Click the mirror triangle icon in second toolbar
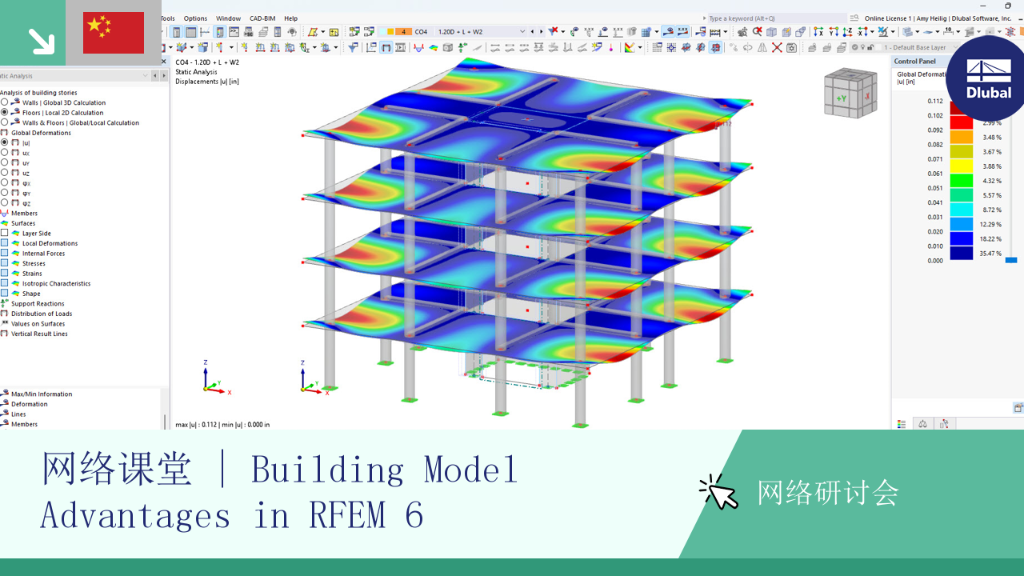The width and height of the screenshot is (1024, 576). point(762,48)
